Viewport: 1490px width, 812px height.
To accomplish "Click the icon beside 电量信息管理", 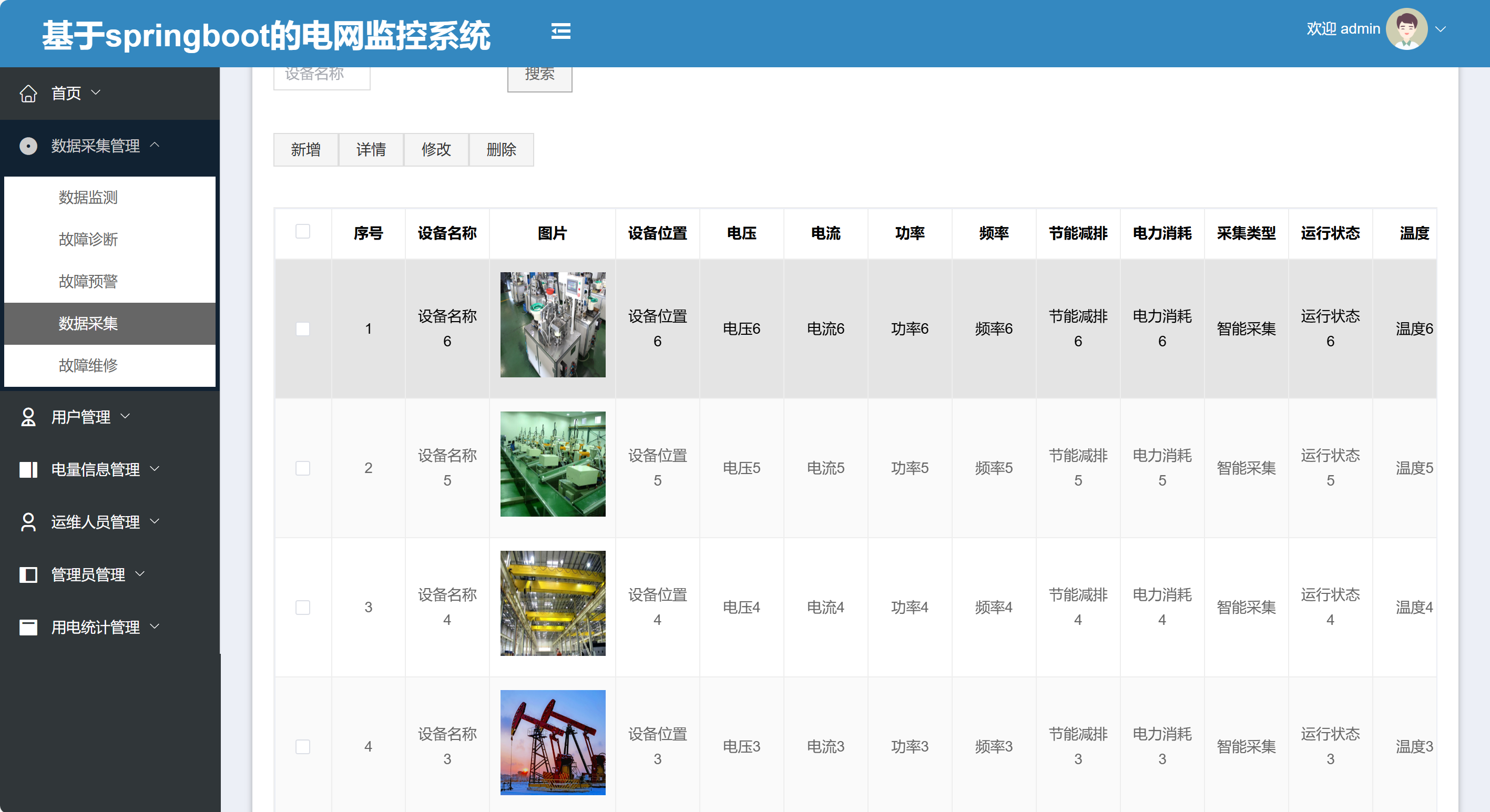I will (x=28, y=470).
